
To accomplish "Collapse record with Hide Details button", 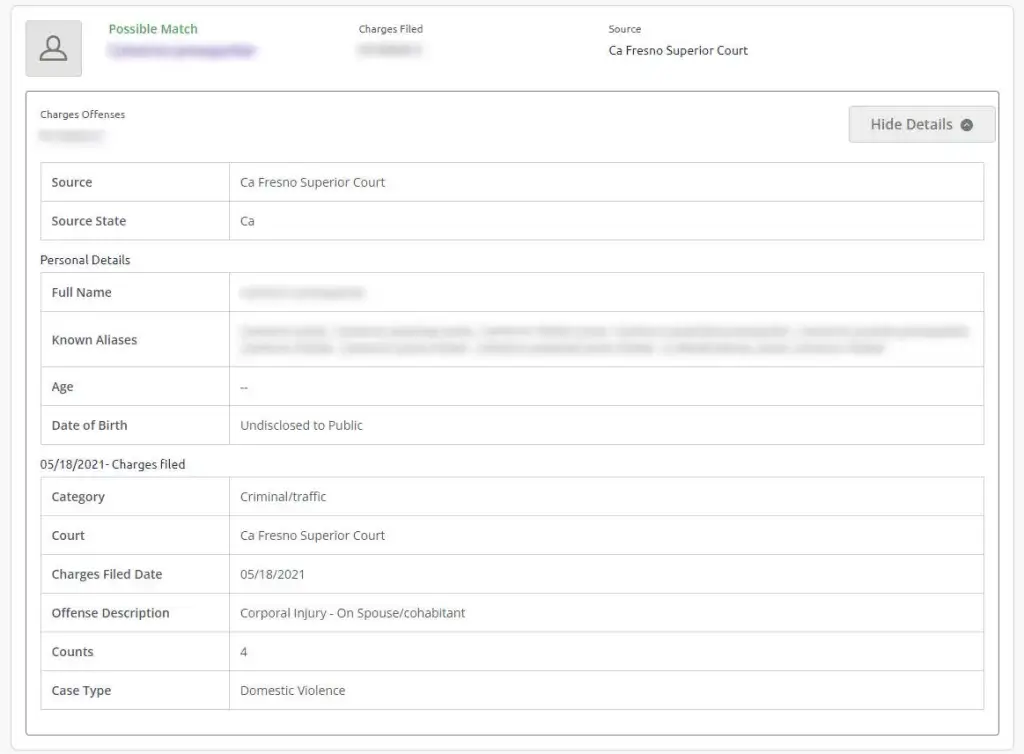I will point(921,125).
